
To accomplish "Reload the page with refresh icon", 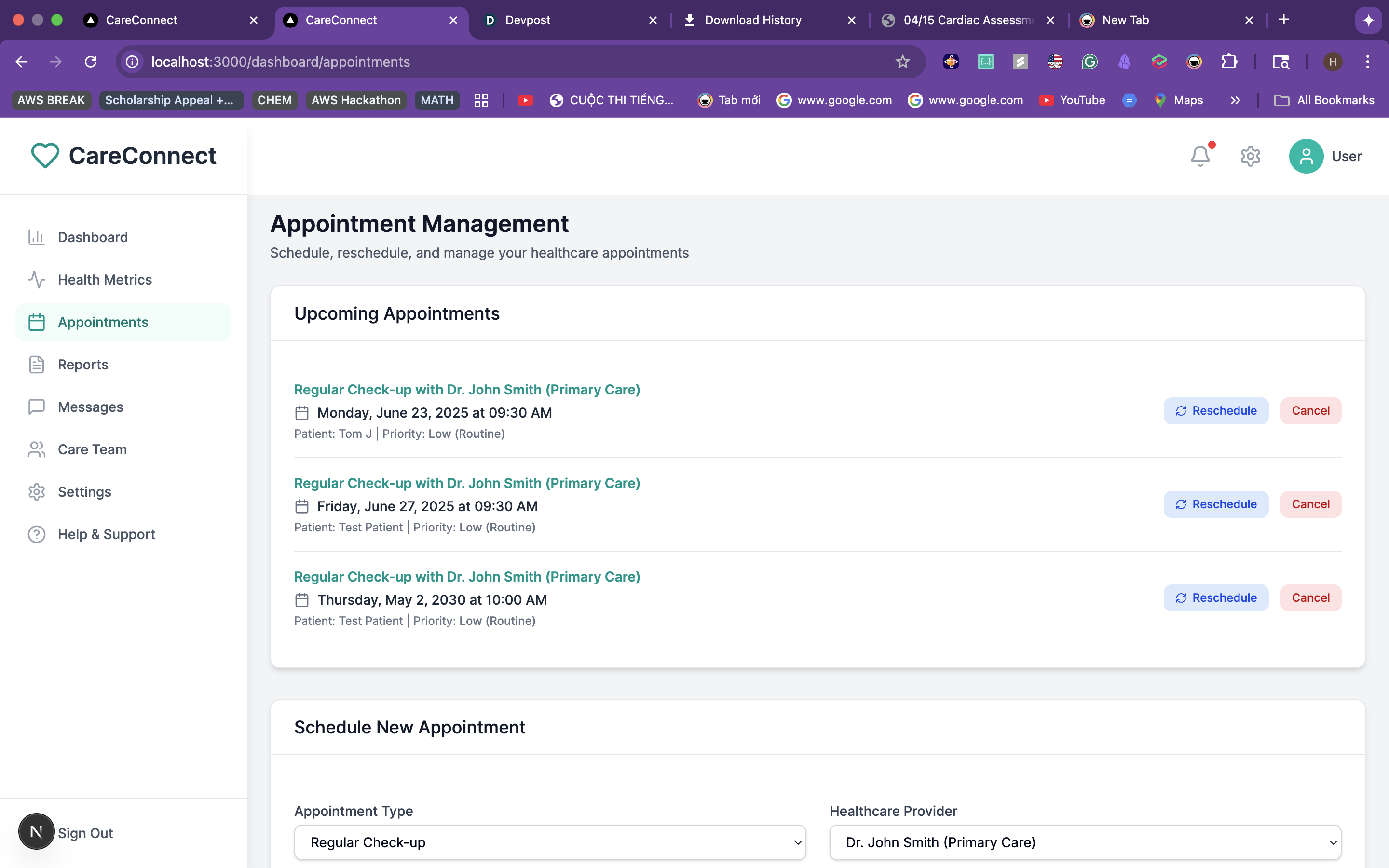I will (91, 62).
